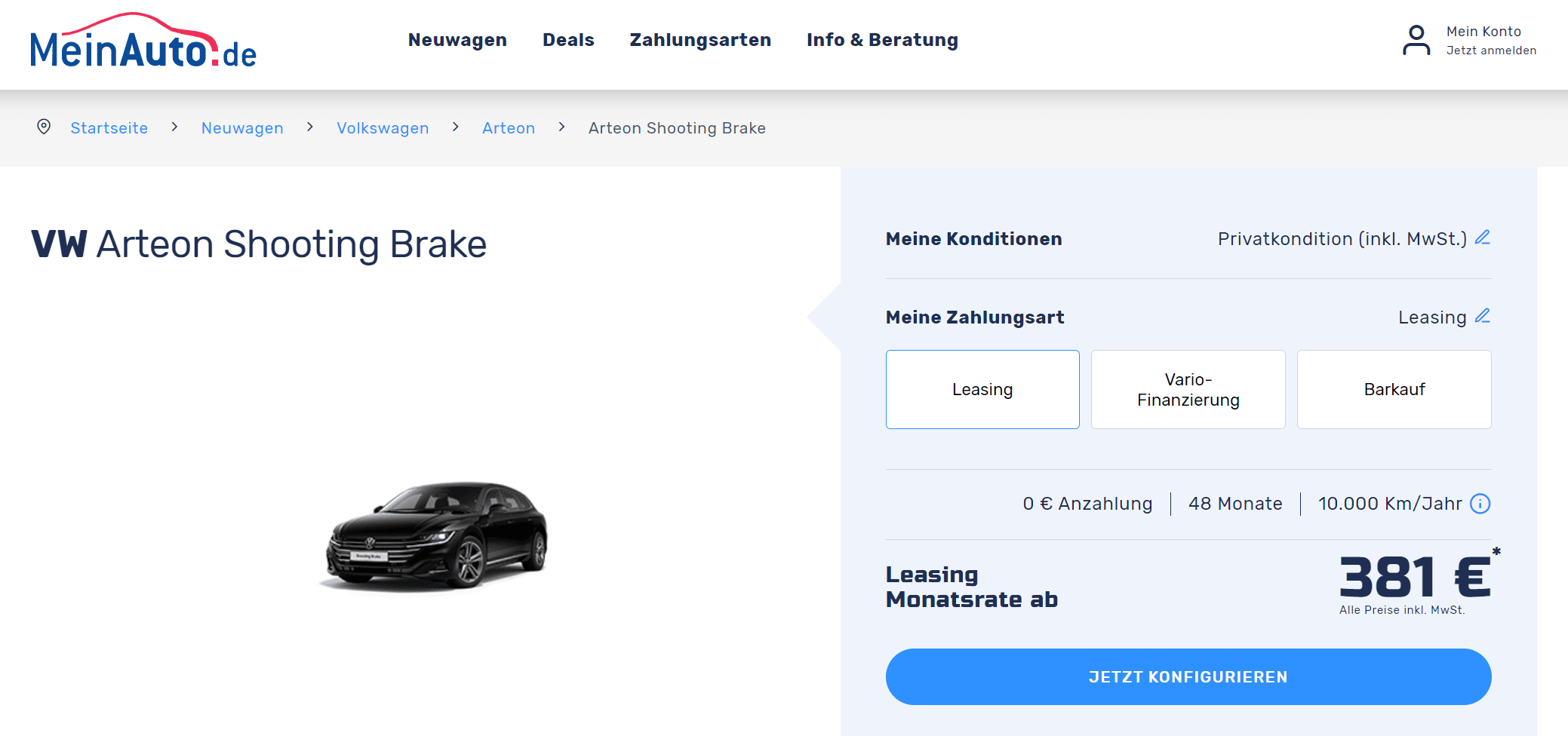Click the Arteon Shooting Brake breadcrumb text

pyautogui.click(x=677, y=128)
